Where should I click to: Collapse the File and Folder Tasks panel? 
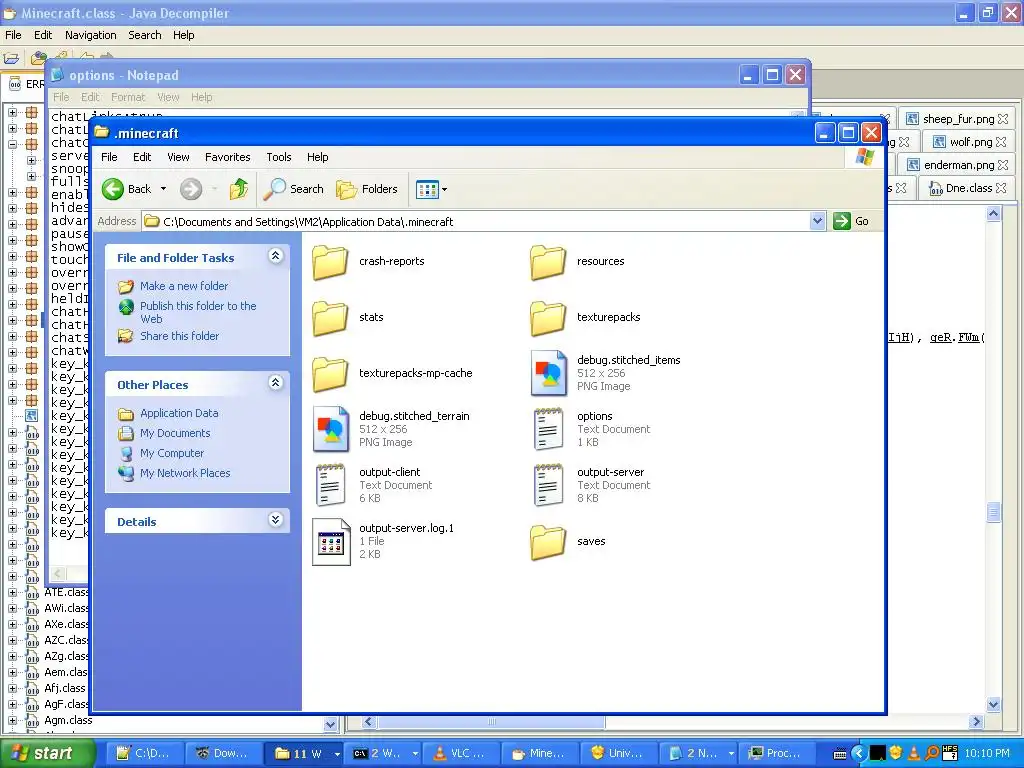point(276,256)
